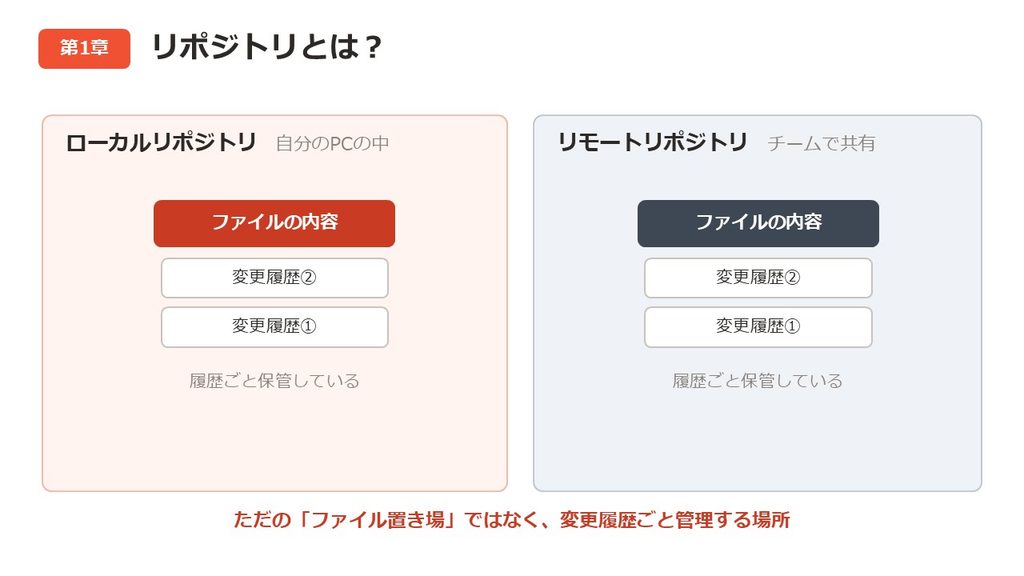Click the empty bottom area of the pink local panel
1024x576 pixels.
click(x=274, y=444)
